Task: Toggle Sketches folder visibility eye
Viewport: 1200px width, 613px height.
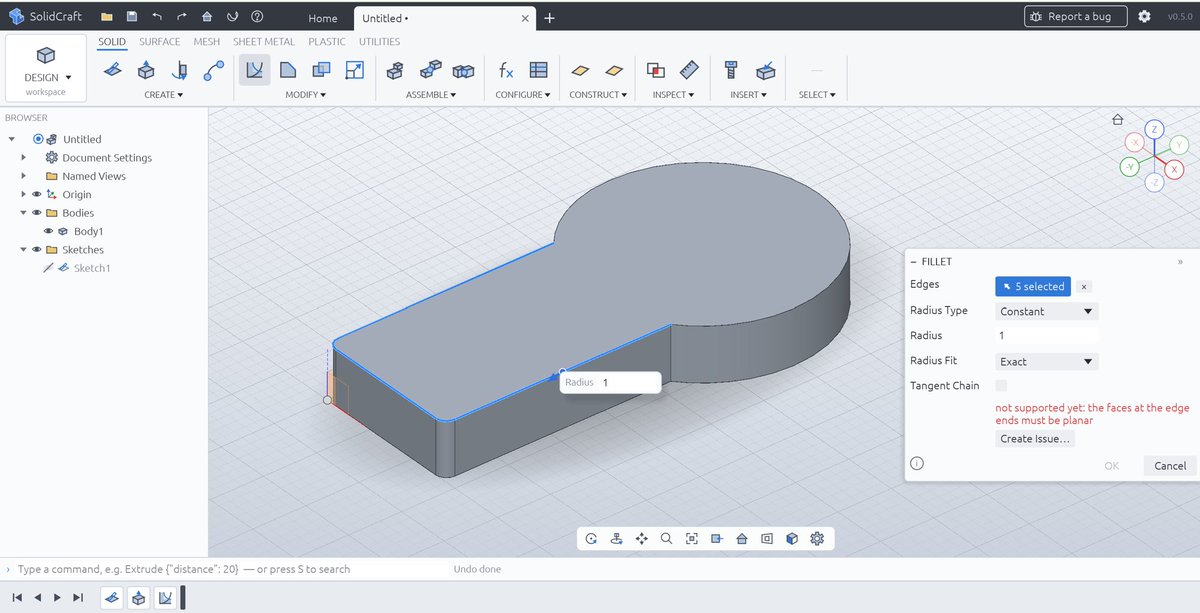Action: [37, 250]
